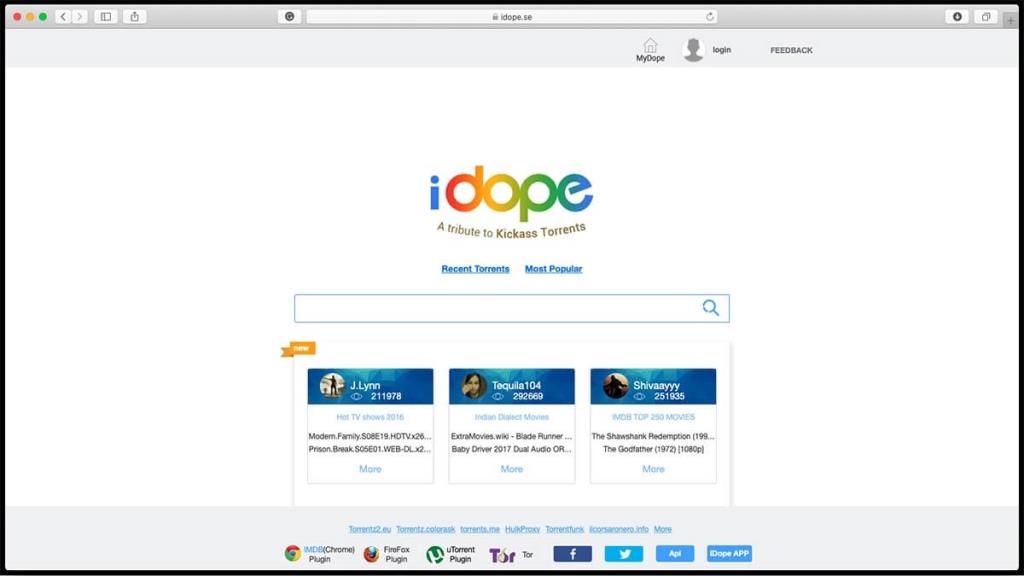Click the FEEDBACK link
The height and width of the screenshot is (576, 1024).
click(791, 50)
